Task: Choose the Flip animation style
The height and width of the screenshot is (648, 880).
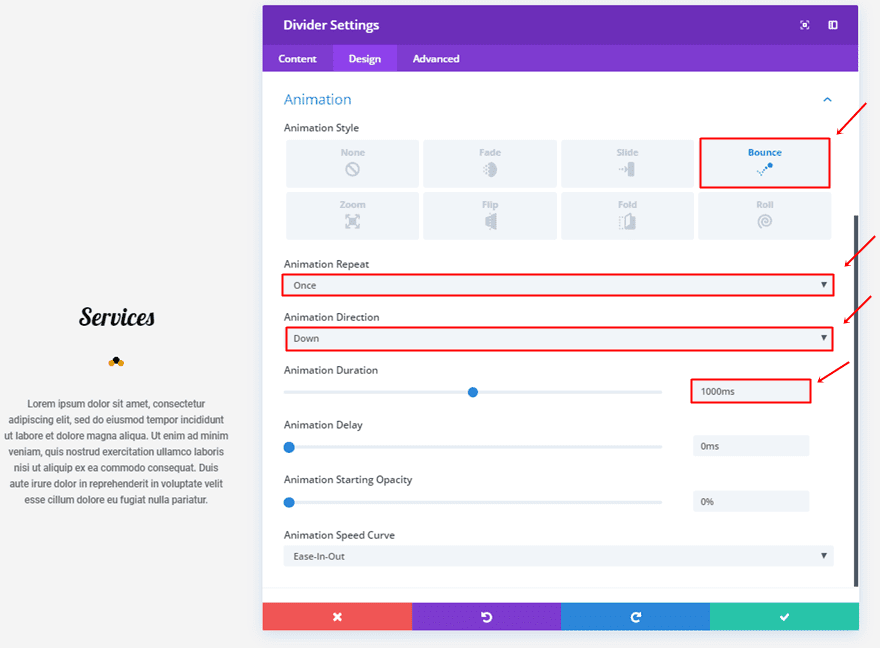Action: tap(489, 215)
